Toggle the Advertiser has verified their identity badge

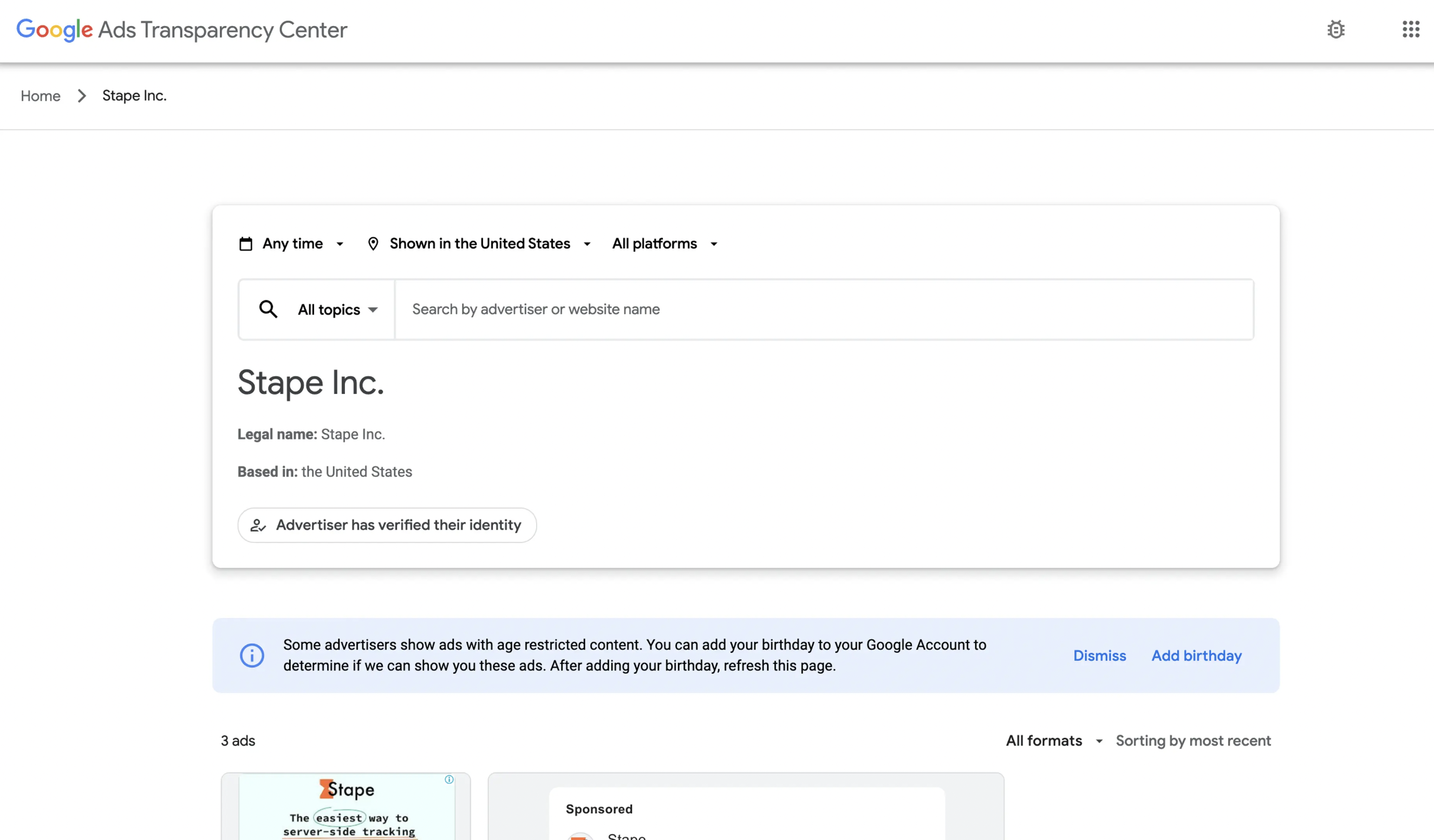coord(387,525)
